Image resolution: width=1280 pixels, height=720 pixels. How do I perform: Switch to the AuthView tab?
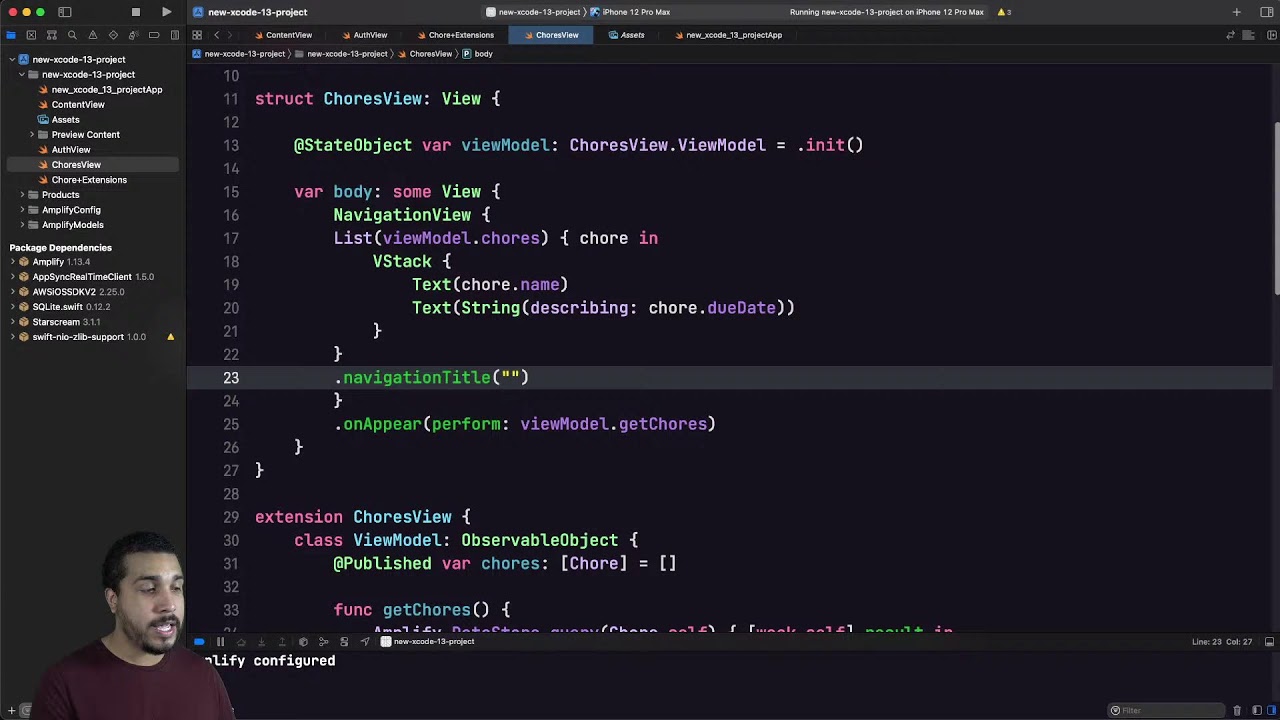pyautogui.click(x=364, y=35)
